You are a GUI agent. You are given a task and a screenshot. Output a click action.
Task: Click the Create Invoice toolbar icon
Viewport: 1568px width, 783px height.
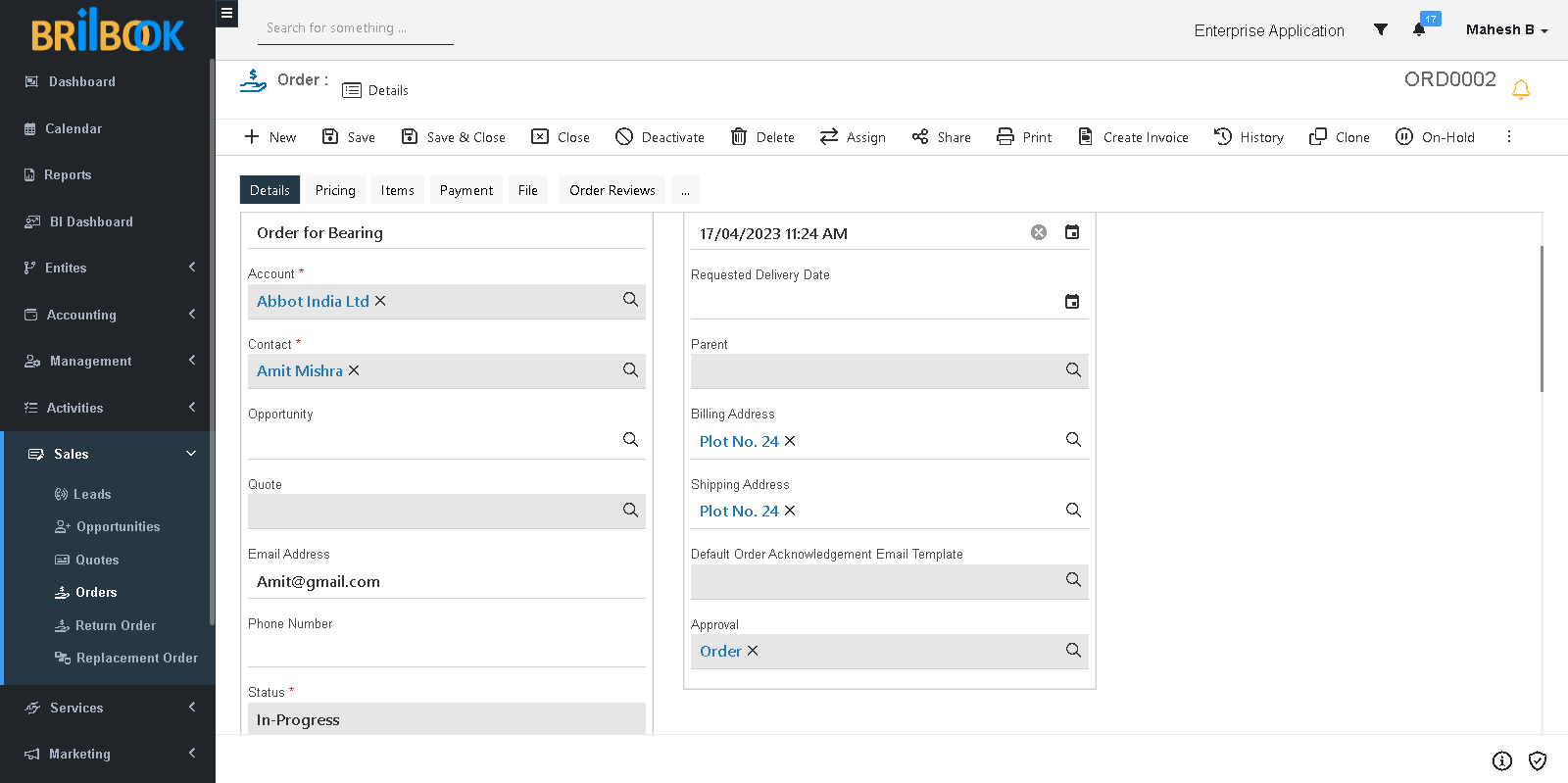pos(1086,137)
